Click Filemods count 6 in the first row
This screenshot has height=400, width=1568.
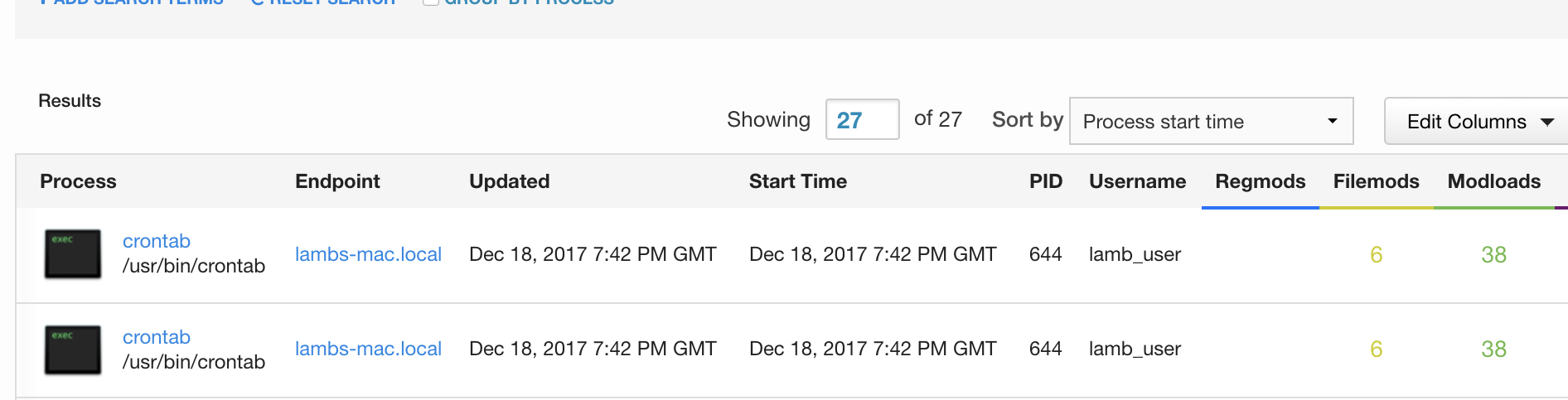tap(1376, 255)
